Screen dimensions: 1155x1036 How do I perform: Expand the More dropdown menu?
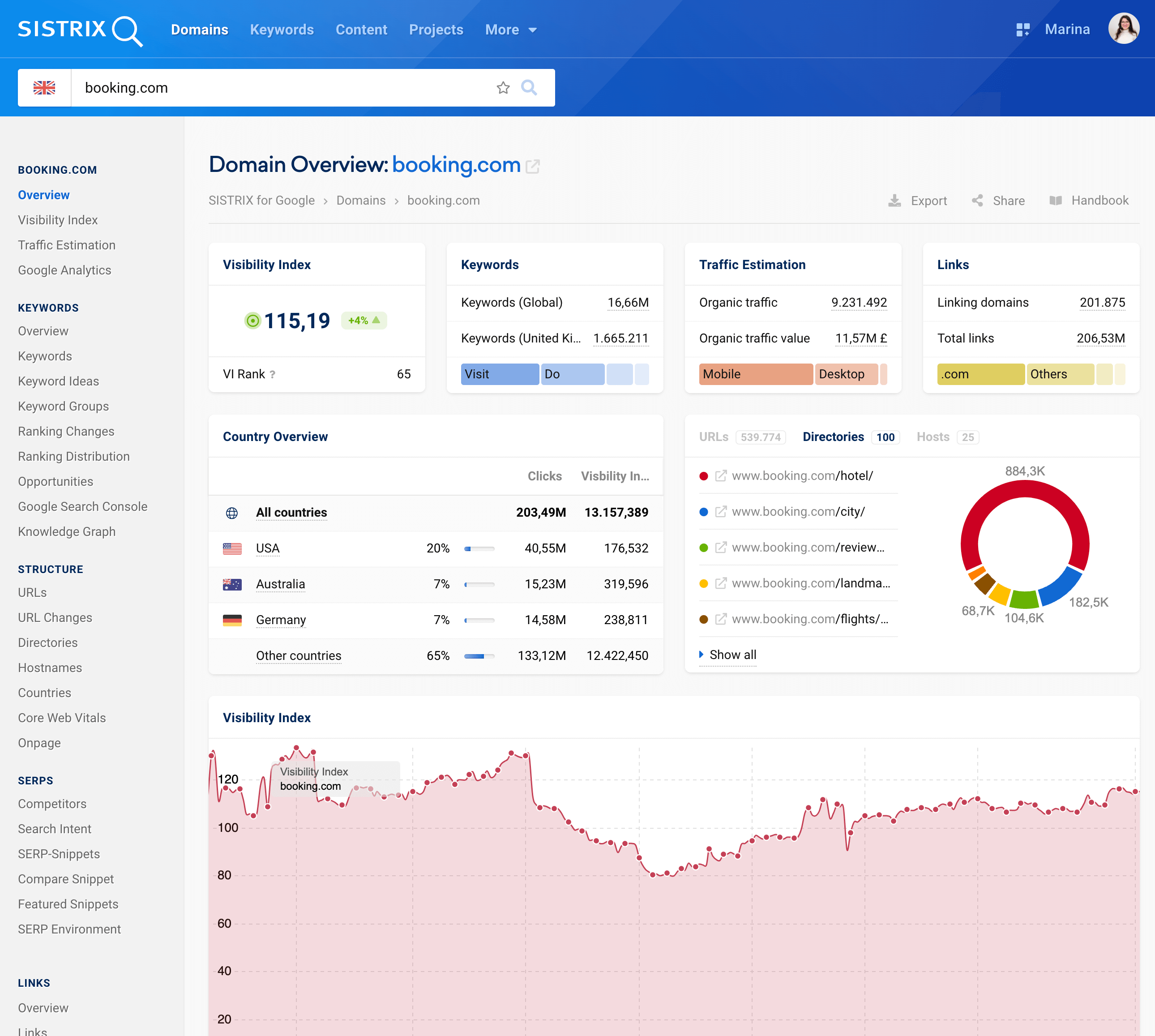point(511,30)
